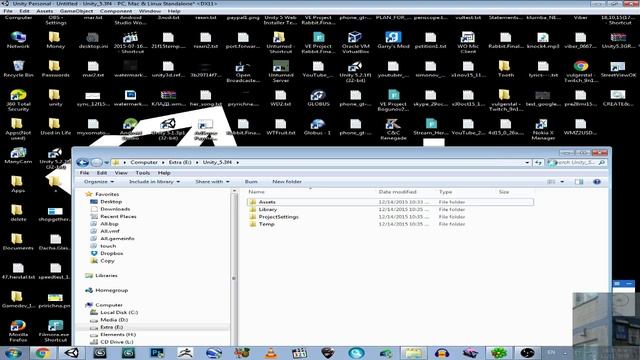Click the Explorer search box
The width and height of the screenshot is (640, 360).
[x=576, y=162]
